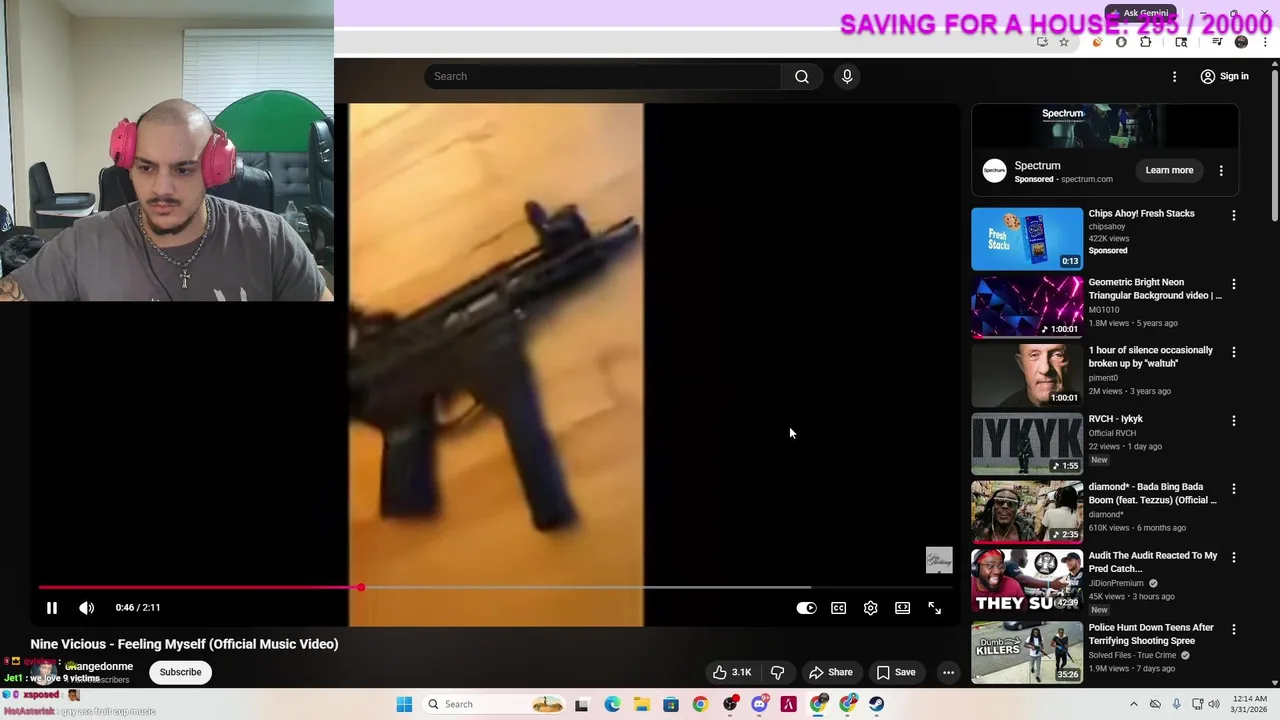Click the video progress bar scrubber
Image resolution: width=1280 pixels, height=720 pixels.
click(360, 587)
